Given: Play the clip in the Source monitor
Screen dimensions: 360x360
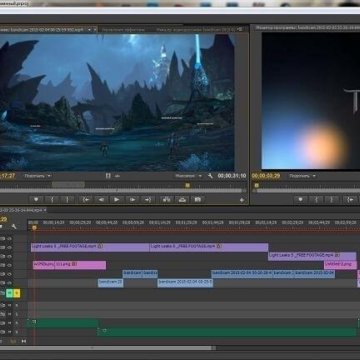Looking at the screenshot, I should [116, 200].
